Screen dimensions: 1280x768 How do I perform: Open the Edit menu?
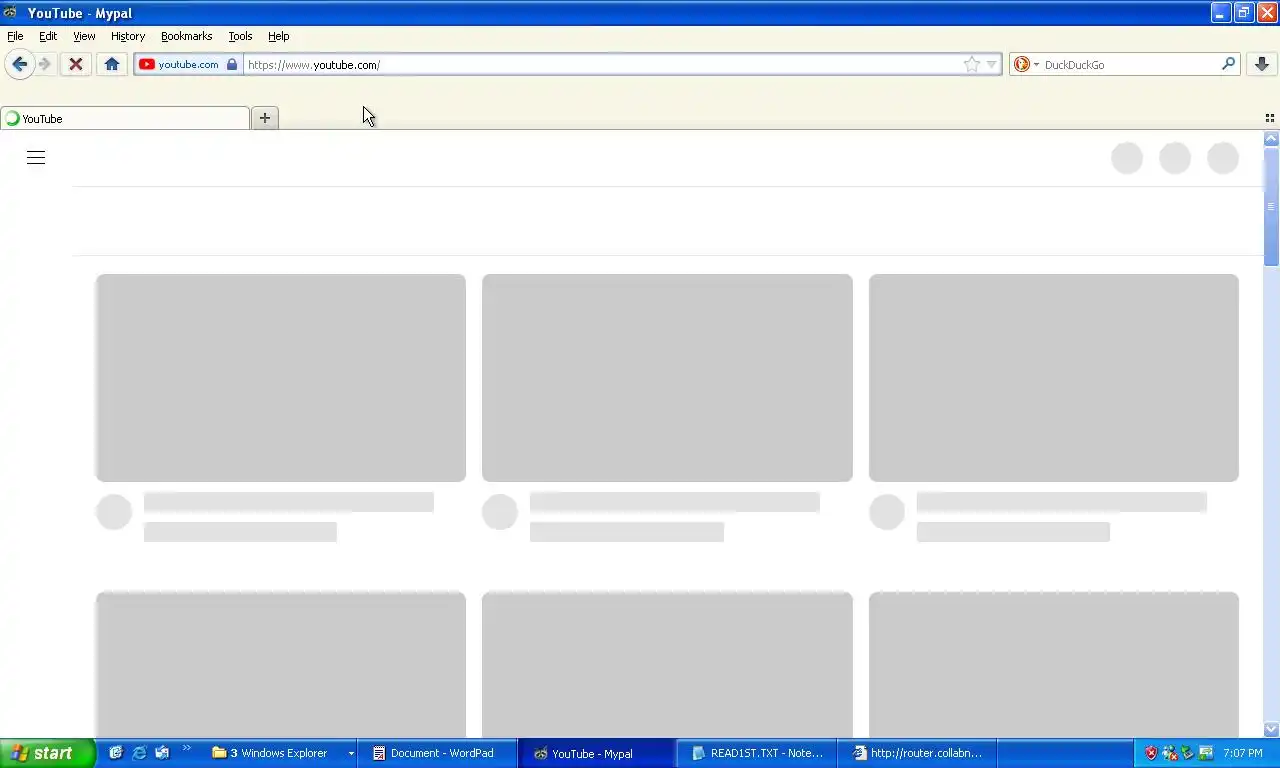pos(48,36)
